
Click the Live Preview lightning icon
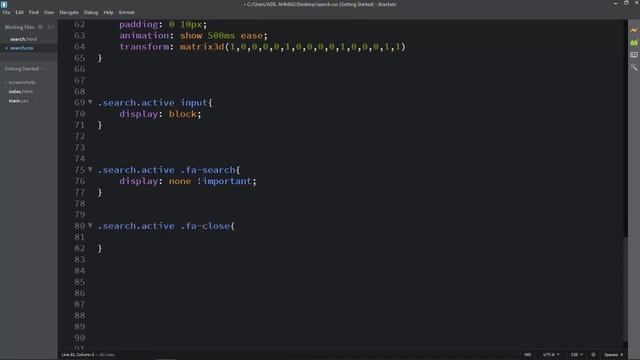tap(634, 31)
